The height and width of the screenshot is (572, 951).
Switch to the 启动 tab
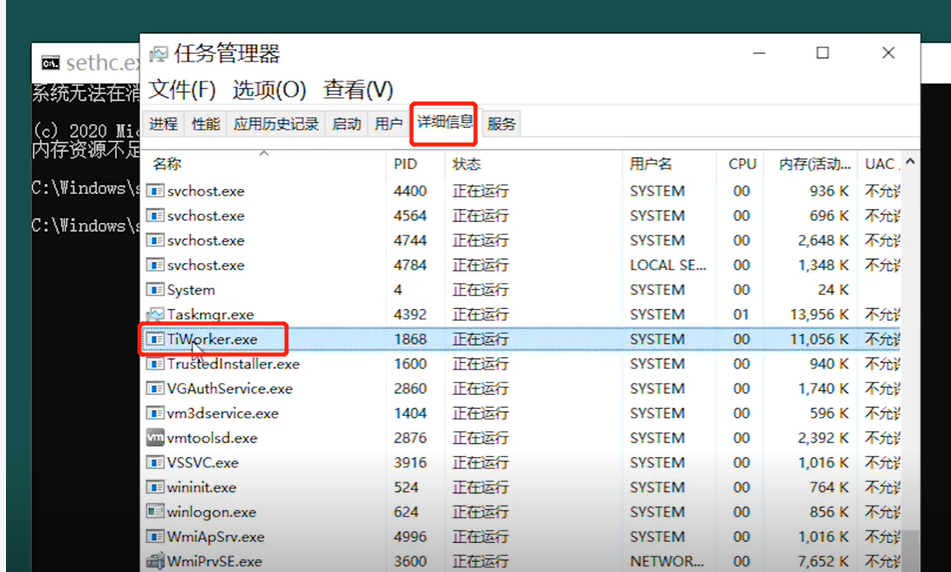[347, 124]
